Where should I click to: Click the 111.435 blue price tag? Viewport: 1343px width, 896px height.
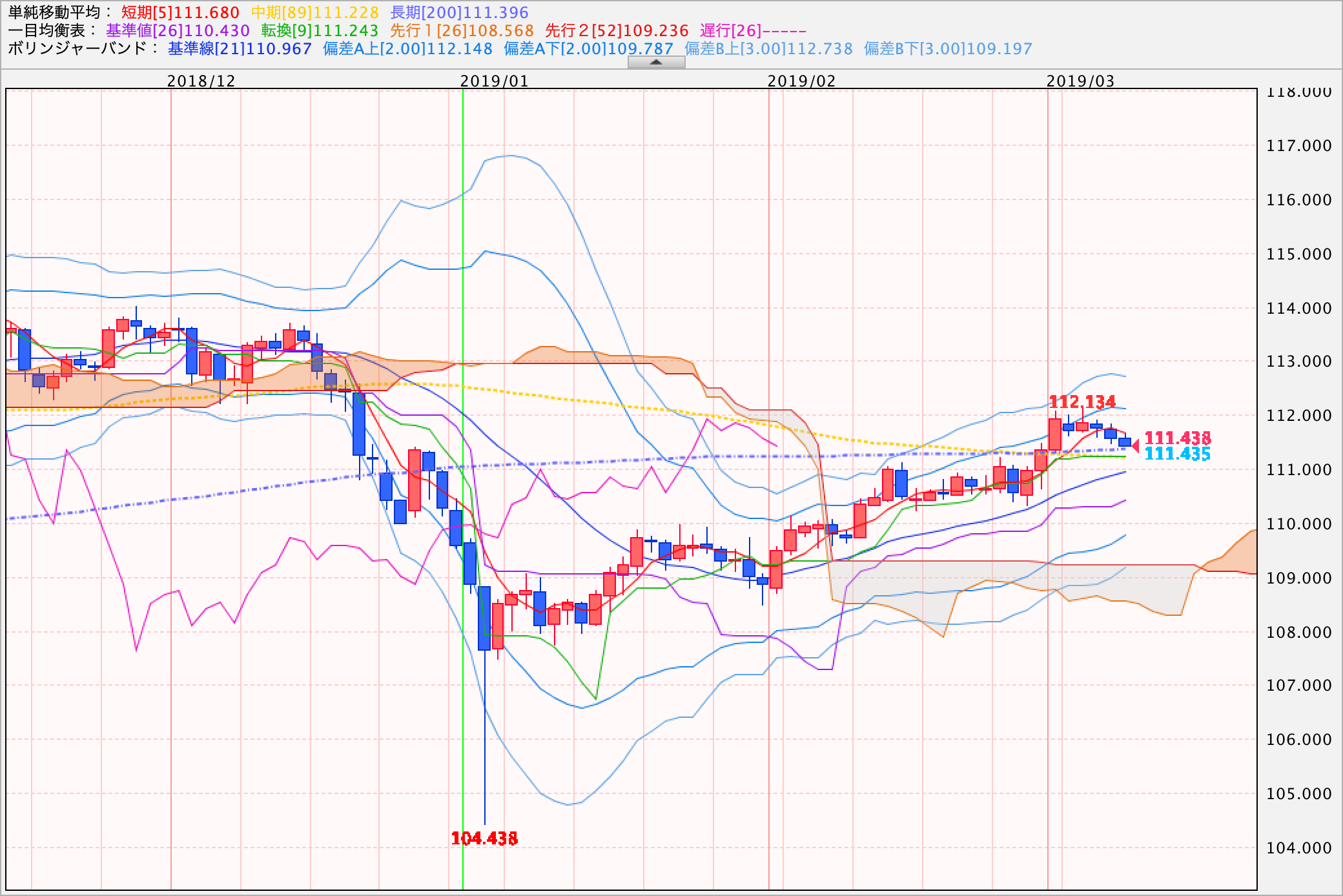pos(1178,454)
